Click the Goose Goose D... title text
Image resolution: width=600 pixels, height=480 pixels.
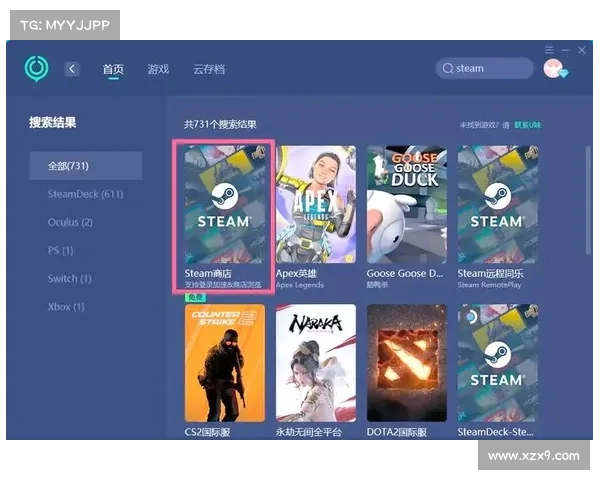[405, 274]
